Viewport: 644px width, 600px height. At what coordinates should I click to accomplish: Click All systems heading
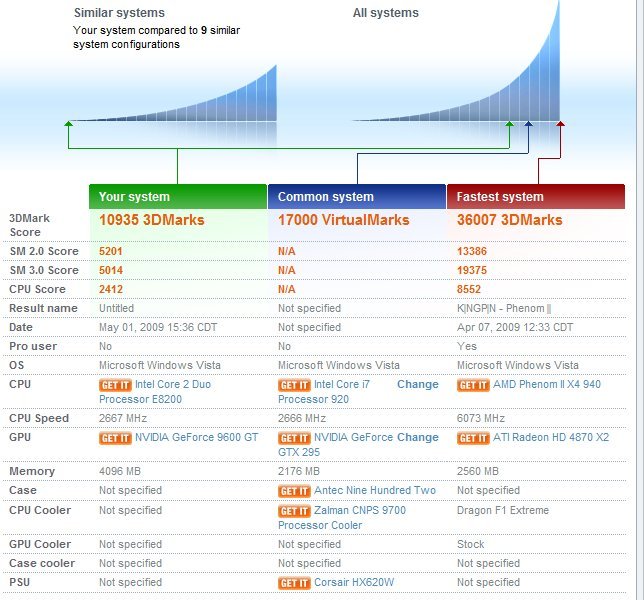pyautogui.click(x=386, y=13)
